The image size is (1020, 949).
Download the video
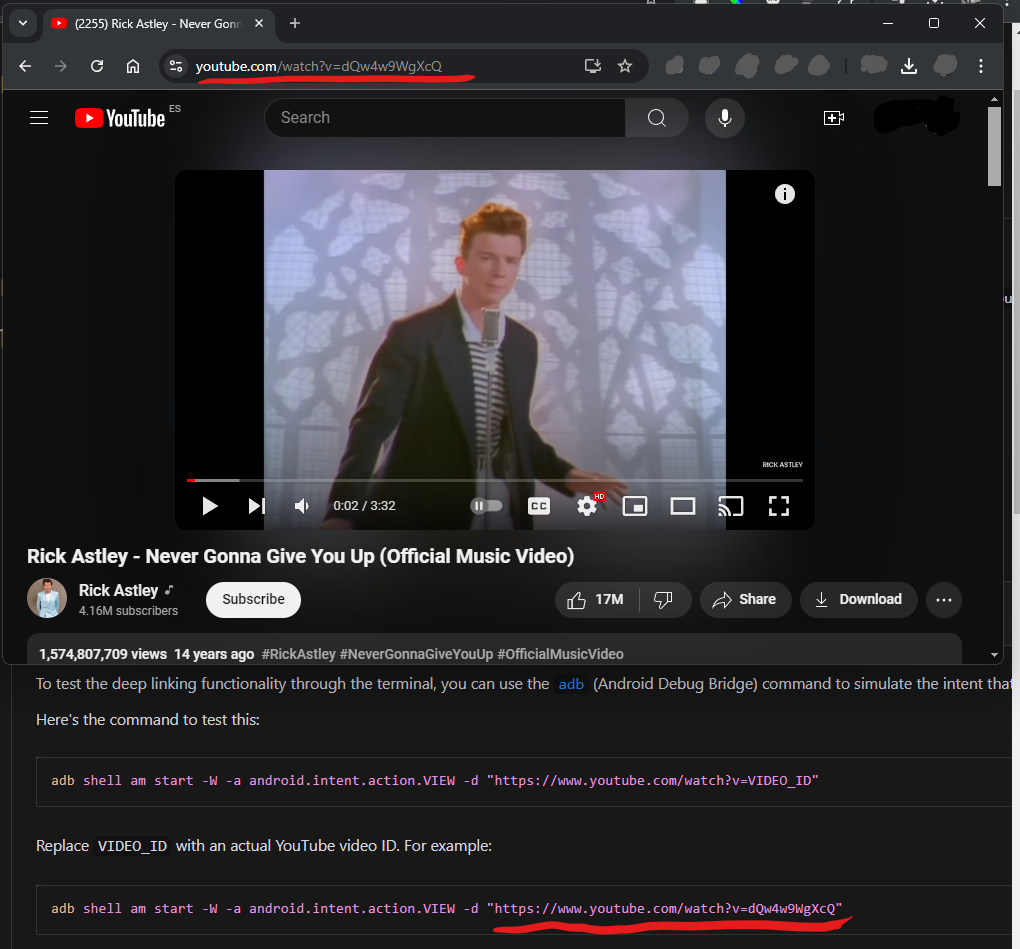(x=859, y=600)
